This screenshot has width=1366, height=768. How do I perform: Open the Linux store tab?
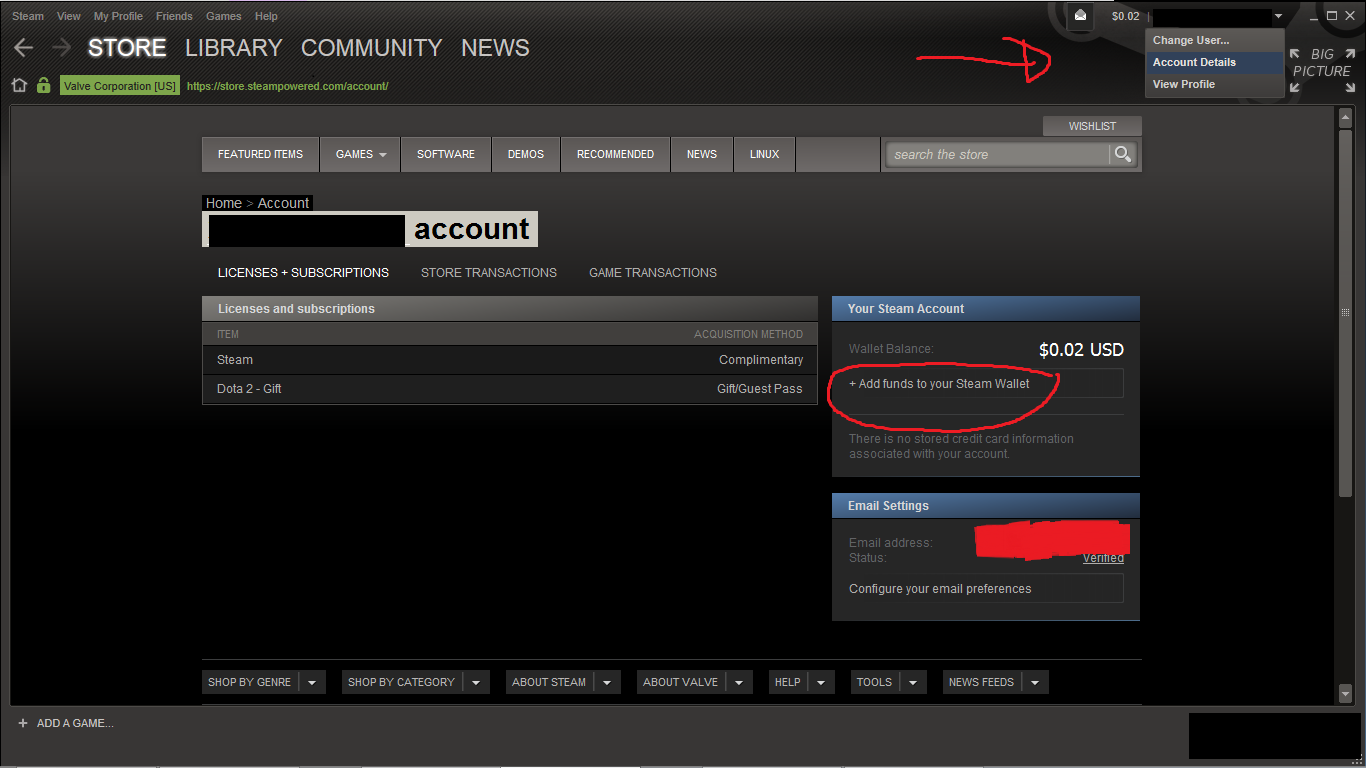pos(765,154)
